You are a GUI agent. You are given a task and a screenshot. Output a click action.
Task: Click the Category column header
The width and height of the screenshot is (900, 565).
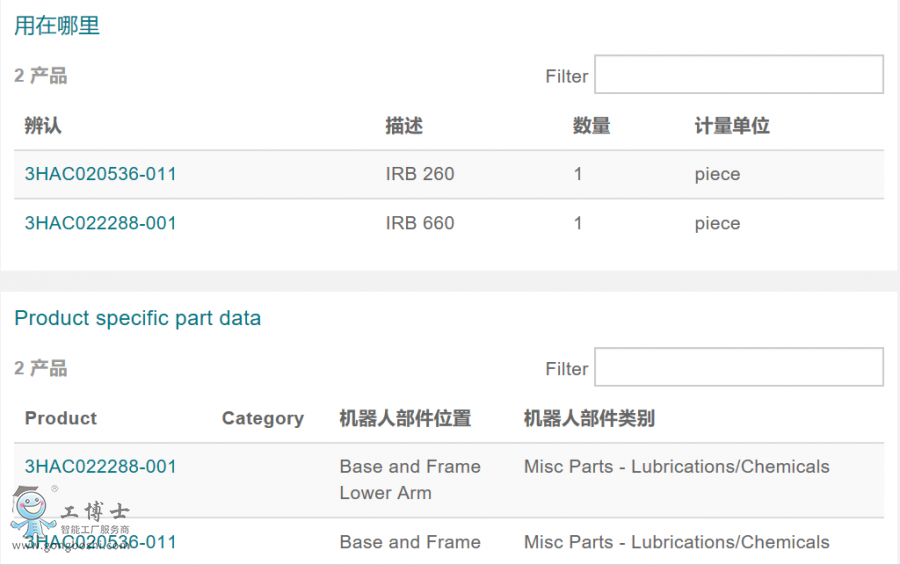click(x=262, y=418)
